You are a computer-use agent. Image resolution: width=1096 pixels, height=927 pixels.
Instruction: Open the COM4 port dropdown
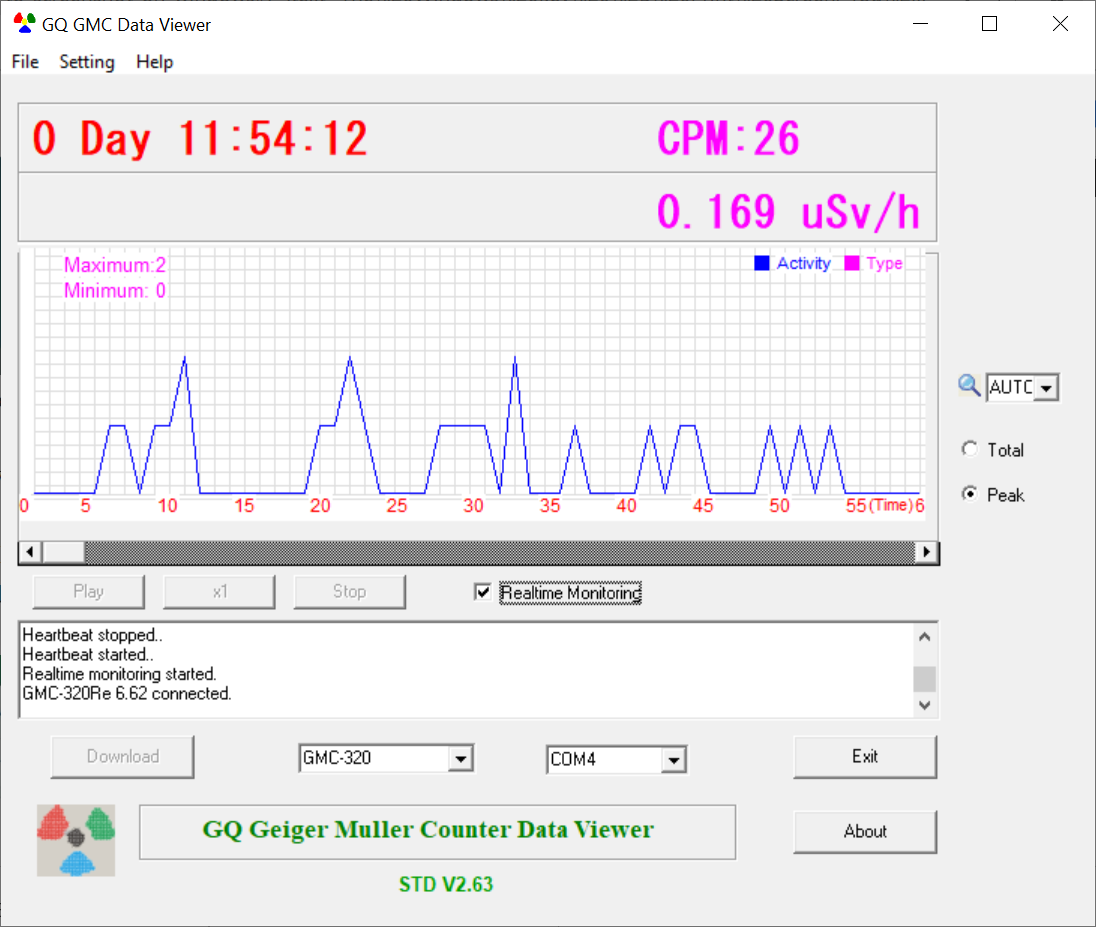click(x=674, y=760)
